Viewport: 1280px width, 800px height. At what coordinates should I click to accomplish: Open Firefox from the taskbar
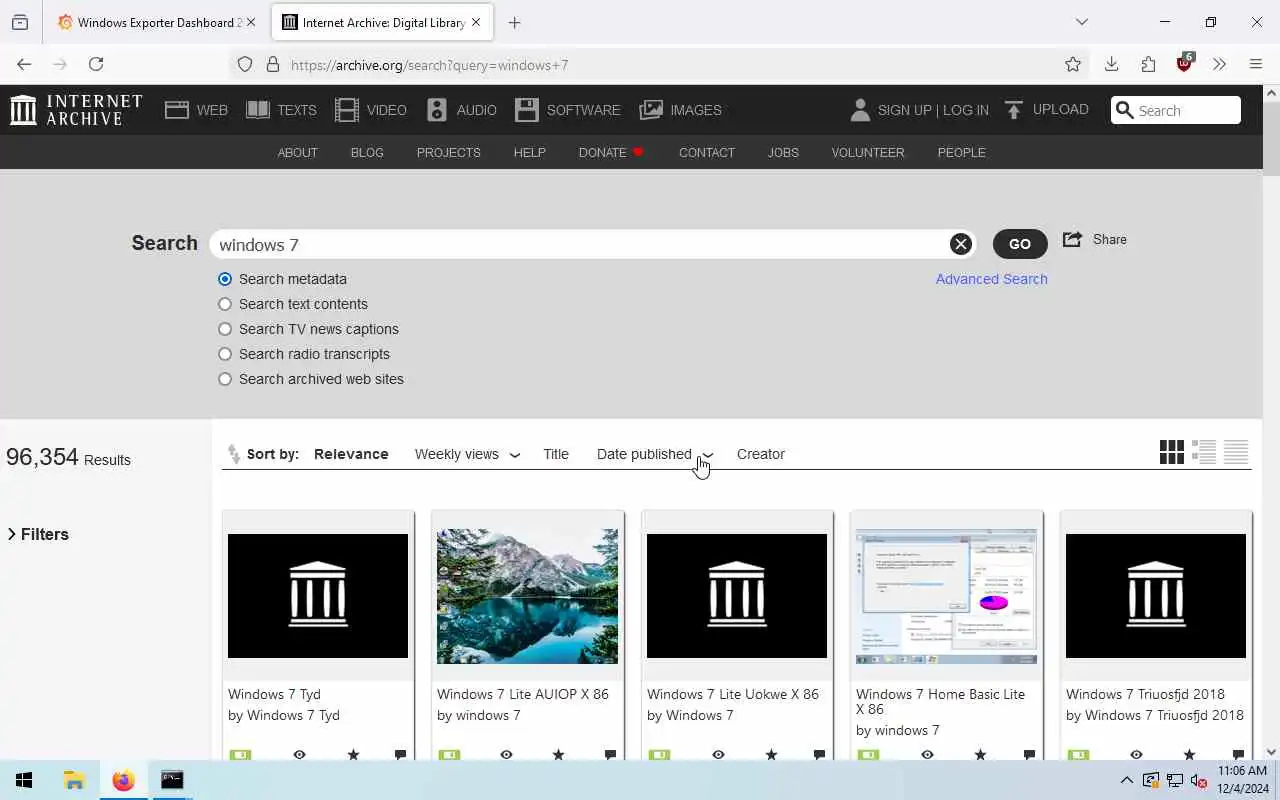(x=123, y=780)
